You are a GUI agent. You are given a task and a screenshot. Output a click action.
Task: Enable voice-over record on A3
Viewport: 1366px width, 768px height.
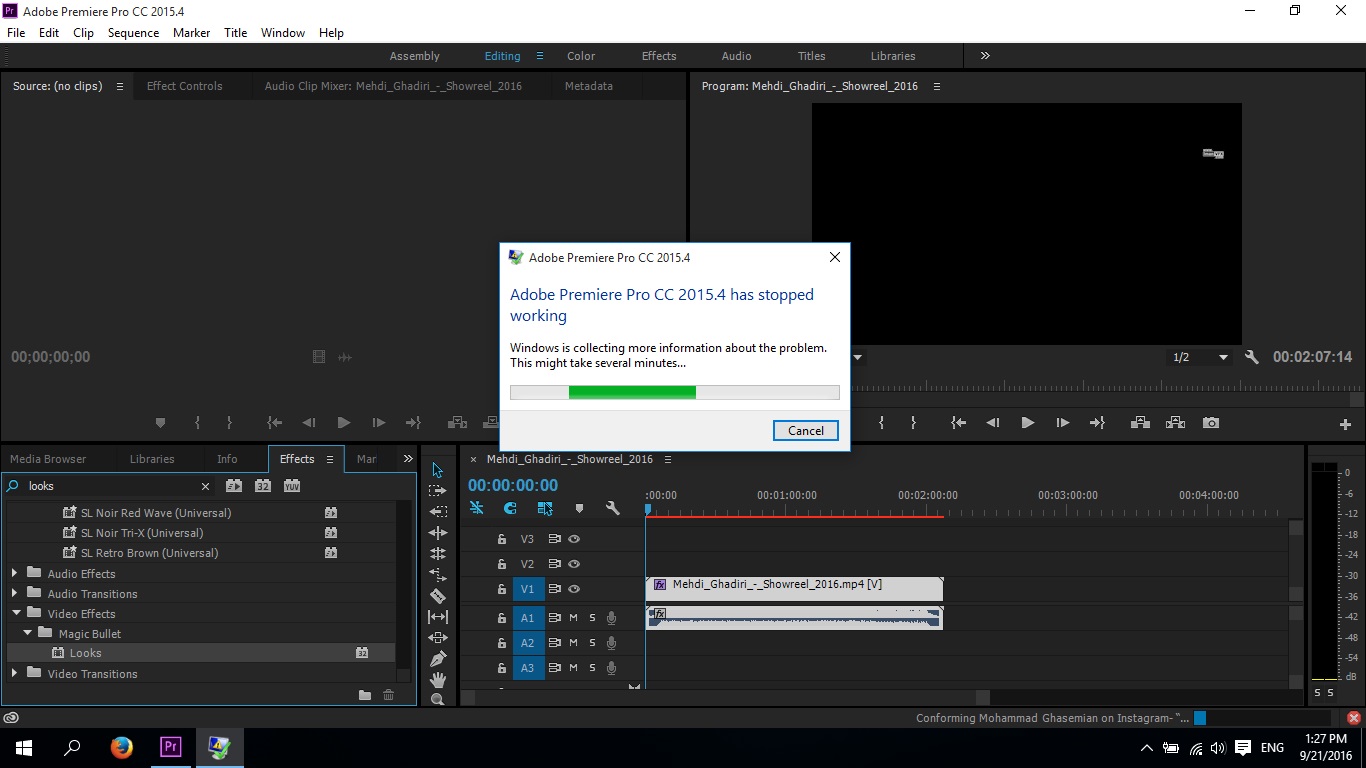[611, 668]
